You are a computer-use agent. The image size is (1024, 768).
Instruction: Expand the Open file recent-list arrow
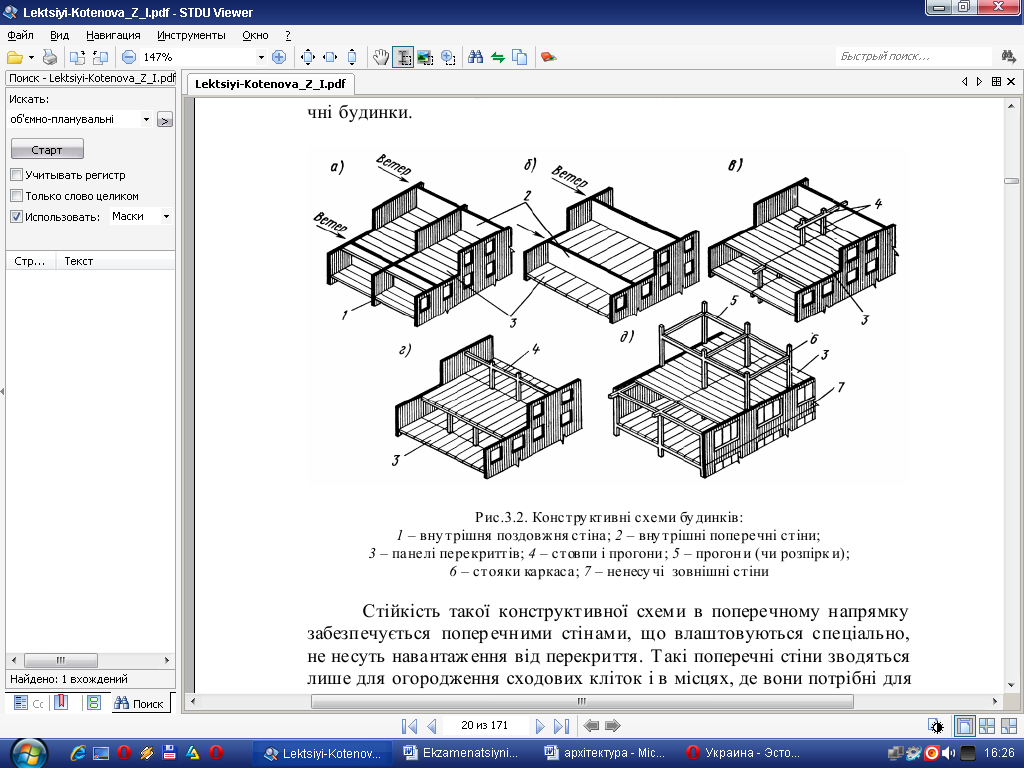(x=31, y=57)
